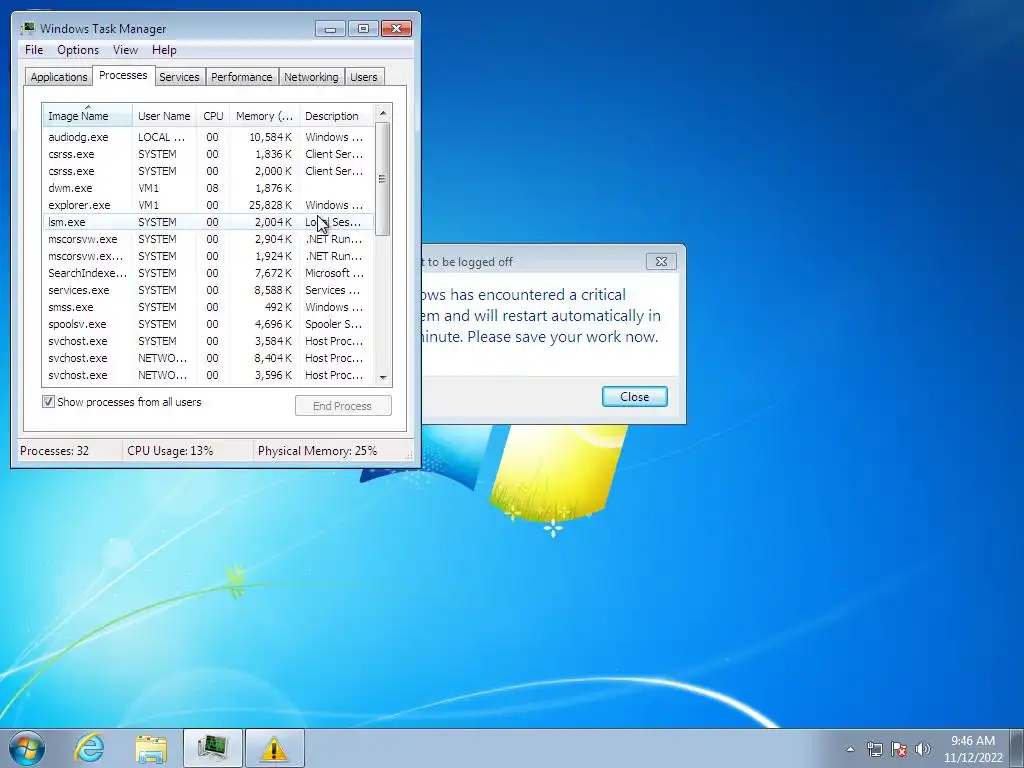The image size is (1024, 768).
Task: Select lsm.exe process row
Action: click(x=209, y=222)
